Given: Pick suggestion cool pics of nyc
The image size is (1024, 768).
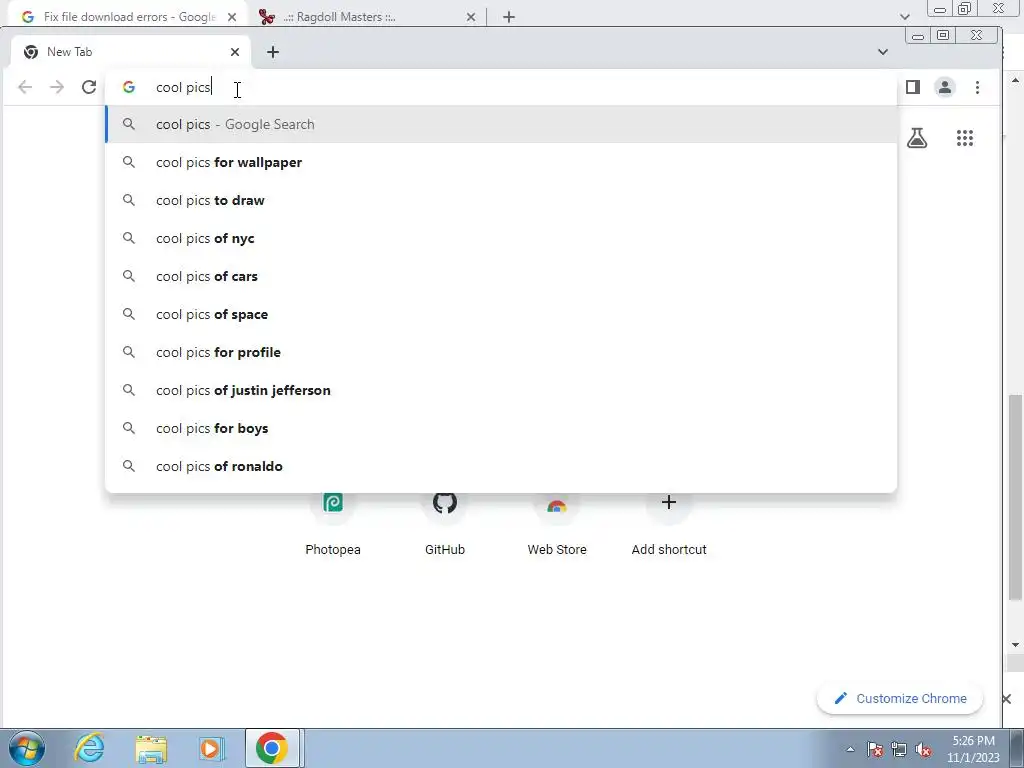Looking at the screenshot, I should 501,238.
